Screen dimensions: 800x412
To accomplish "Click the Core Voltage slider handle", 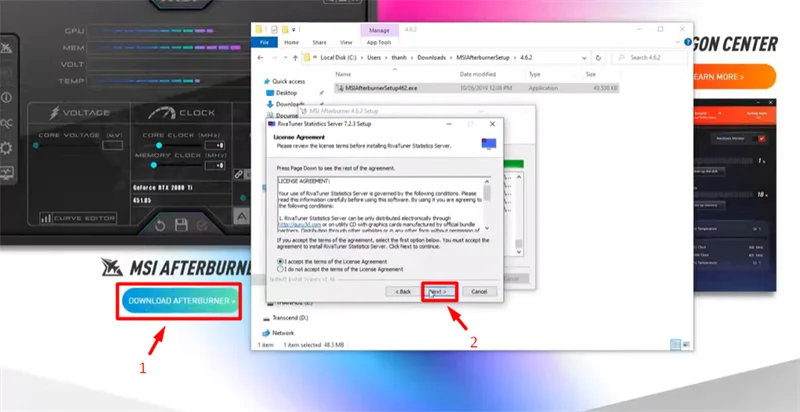I will [36, 145].
